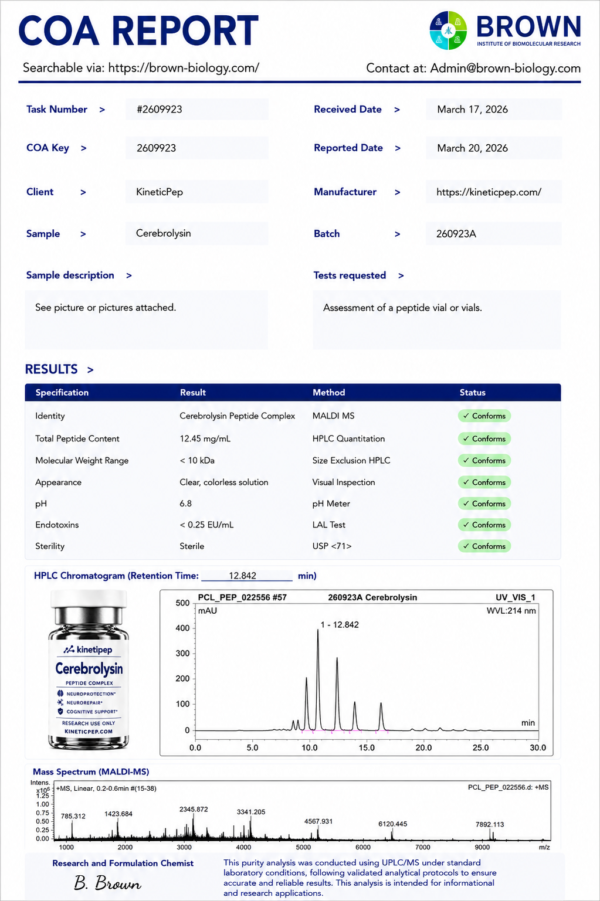Click the sample description text box
Screen dimensions: 600x901
pyautogui.click(x=146, y=319)
